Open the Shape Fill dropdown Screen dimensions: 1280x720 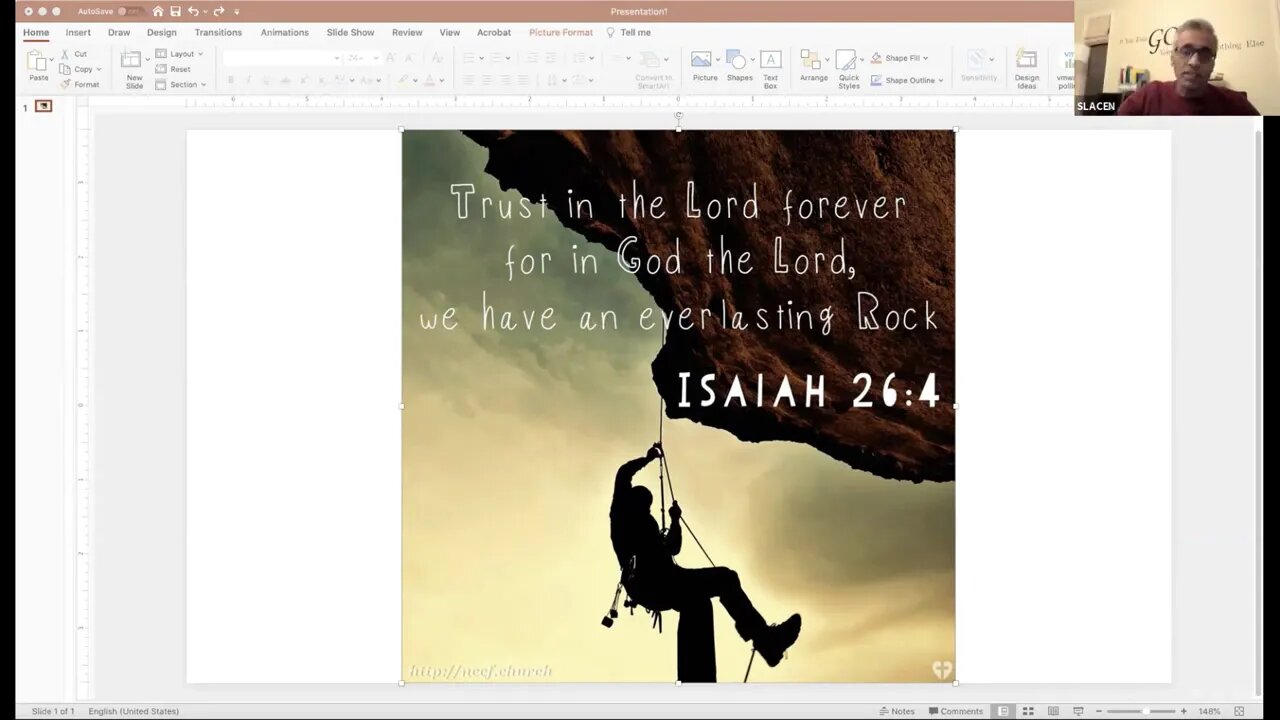click(899, 58)
